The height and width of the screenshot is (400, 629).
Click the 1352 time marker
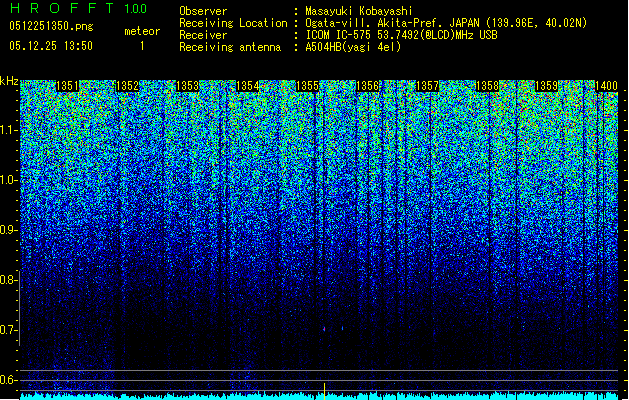click(x=127, y=86)
